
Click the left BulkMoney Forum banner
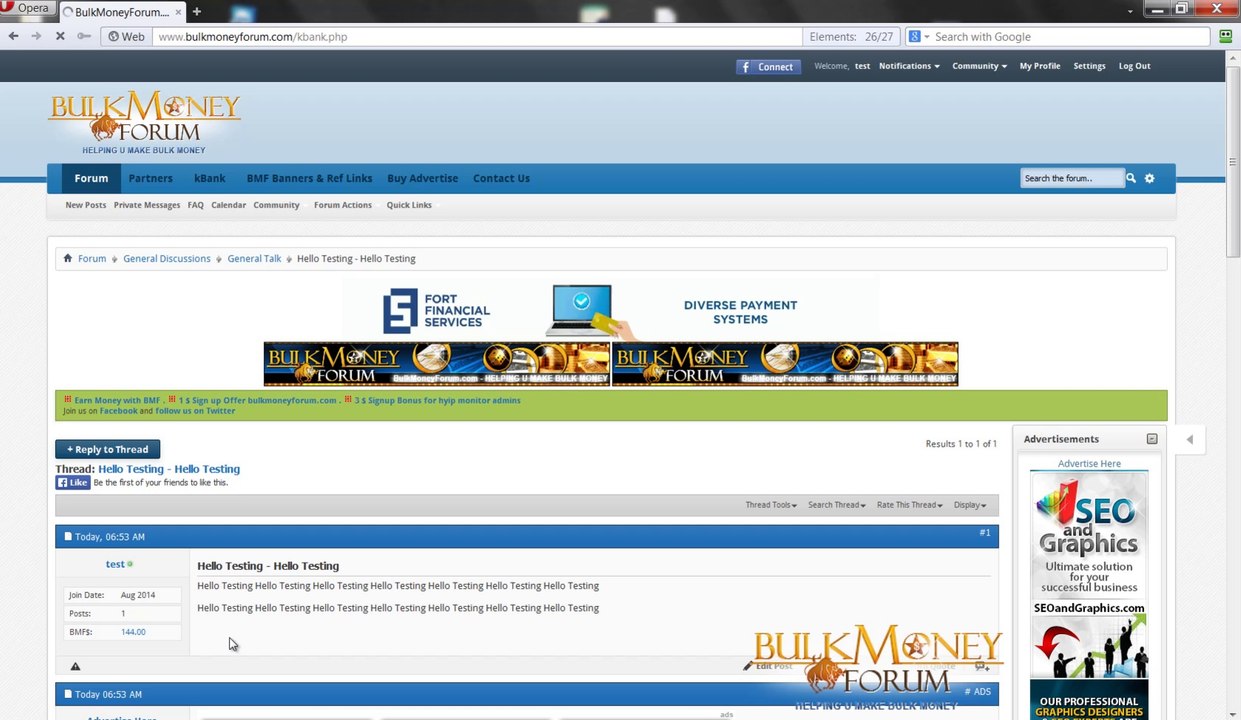click(x=436, y=364)
